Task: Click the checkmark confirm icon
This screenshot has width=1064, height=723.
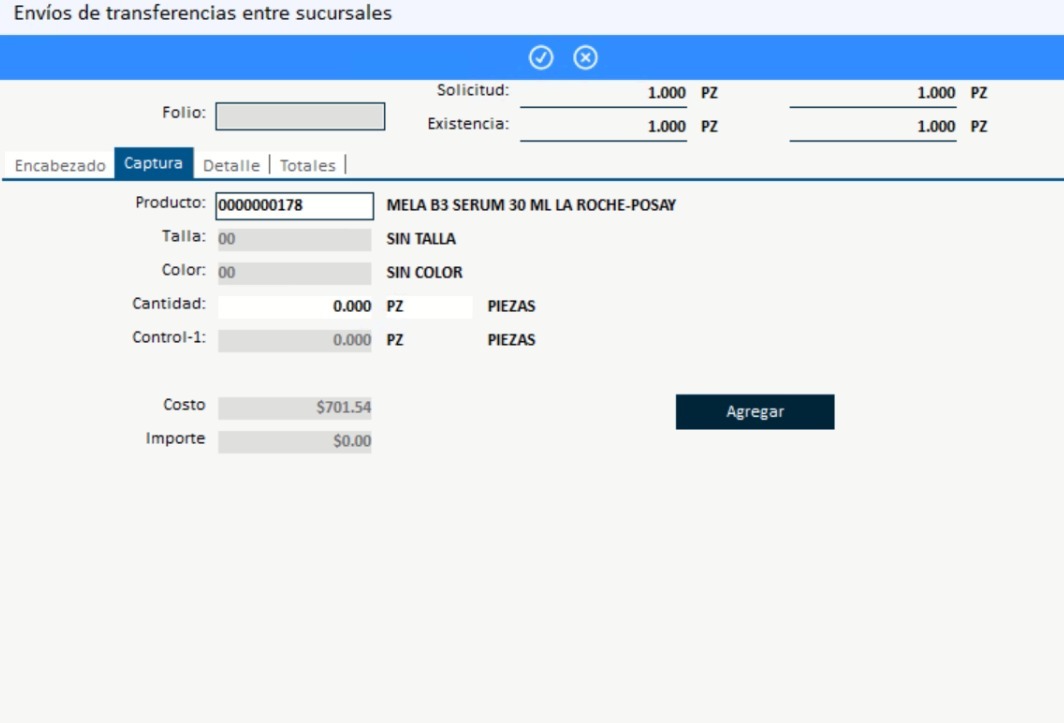Action: point(541,58)
